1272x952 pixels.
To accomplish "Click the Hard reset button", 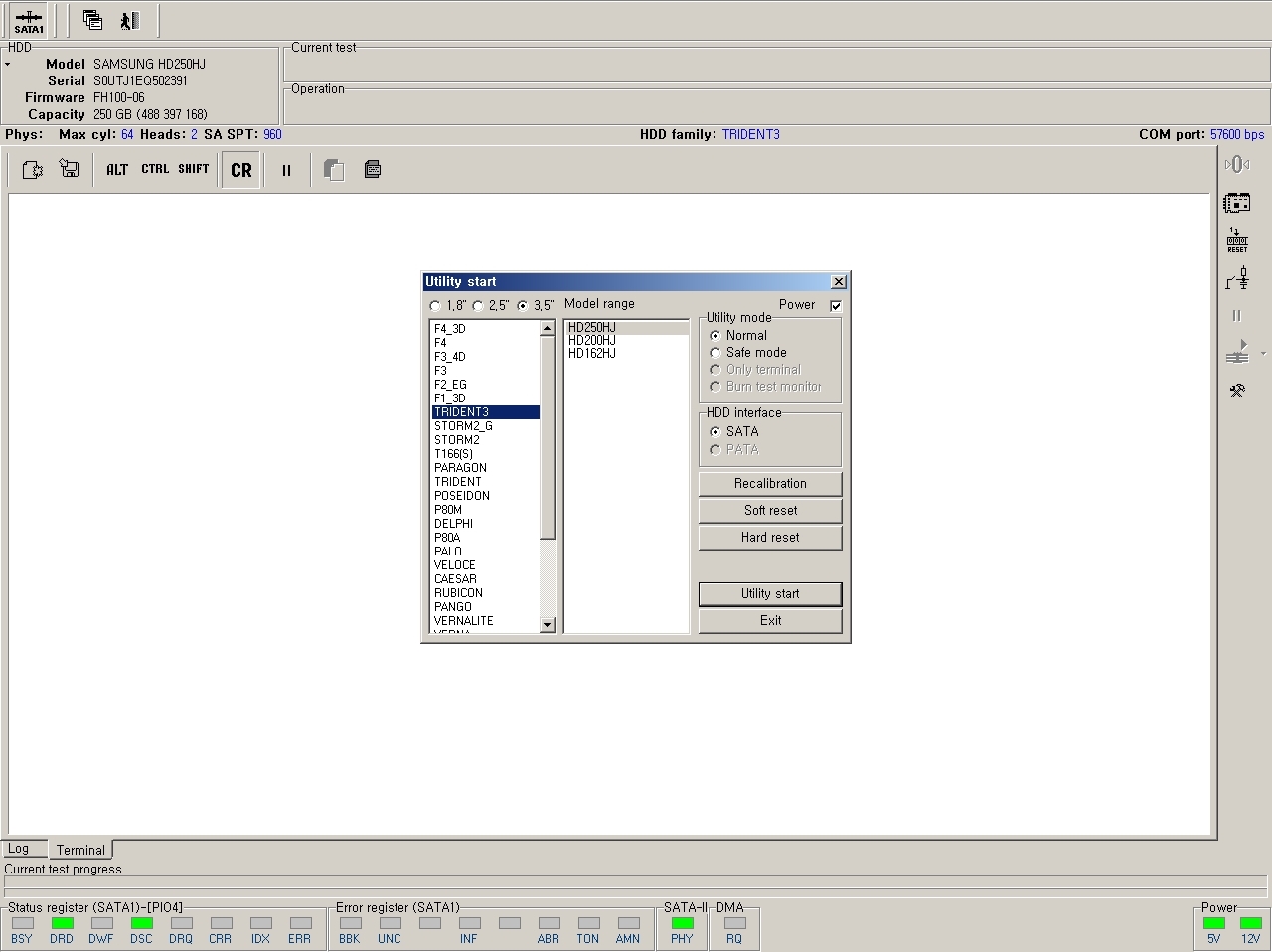I will pos(770,538).
